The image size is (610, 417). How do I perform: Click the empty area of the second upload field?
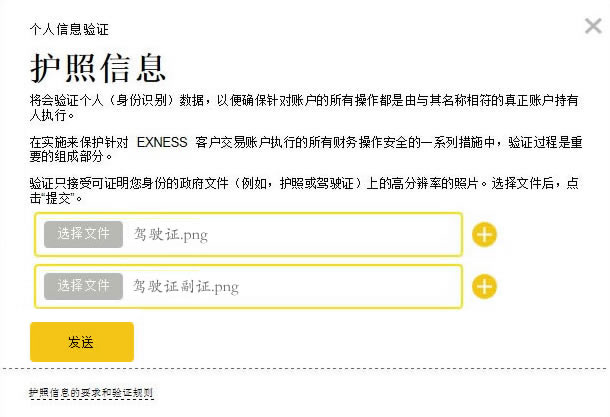click(350, 287)
